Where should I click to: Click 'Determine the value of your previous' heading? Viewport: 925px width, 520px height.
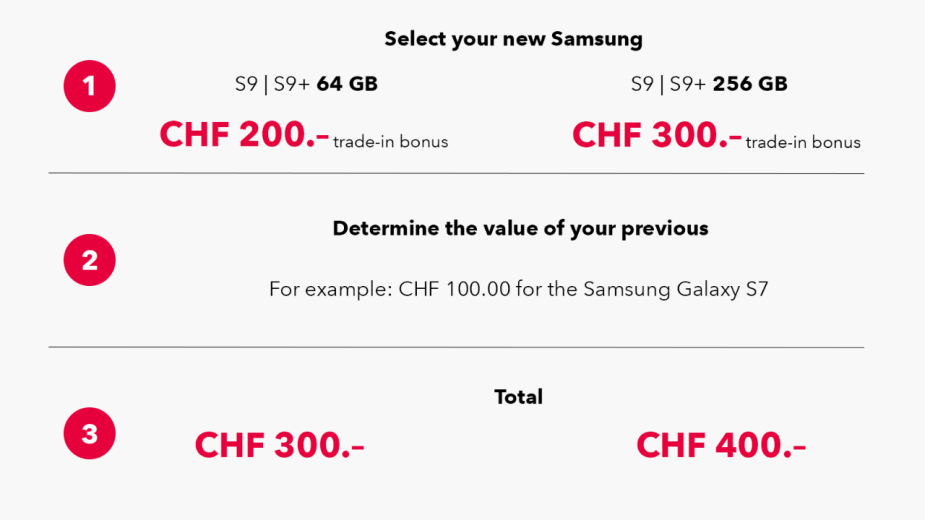pyautogui.click(x=520, y=228)
